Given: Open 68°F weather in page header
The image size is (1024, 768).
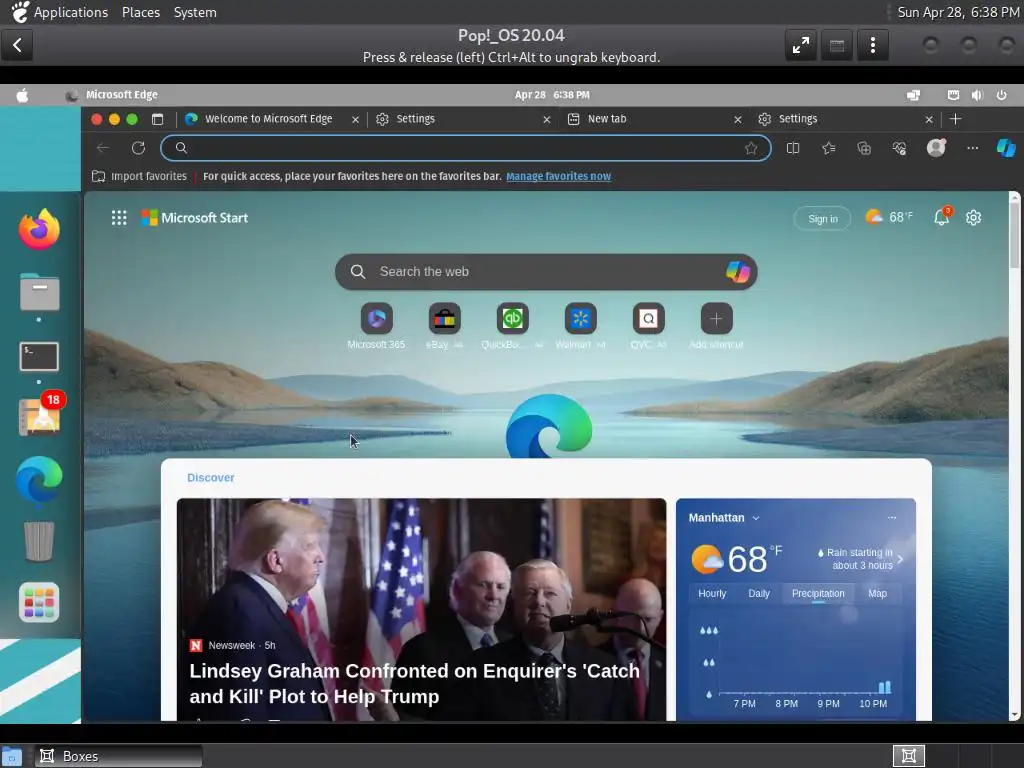Looking at the screenshot, I should pyautogui.click(x=889, y=217).
